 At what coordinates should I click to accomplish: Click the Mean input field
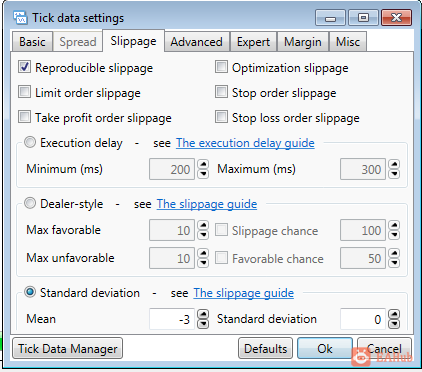point(172,319)
